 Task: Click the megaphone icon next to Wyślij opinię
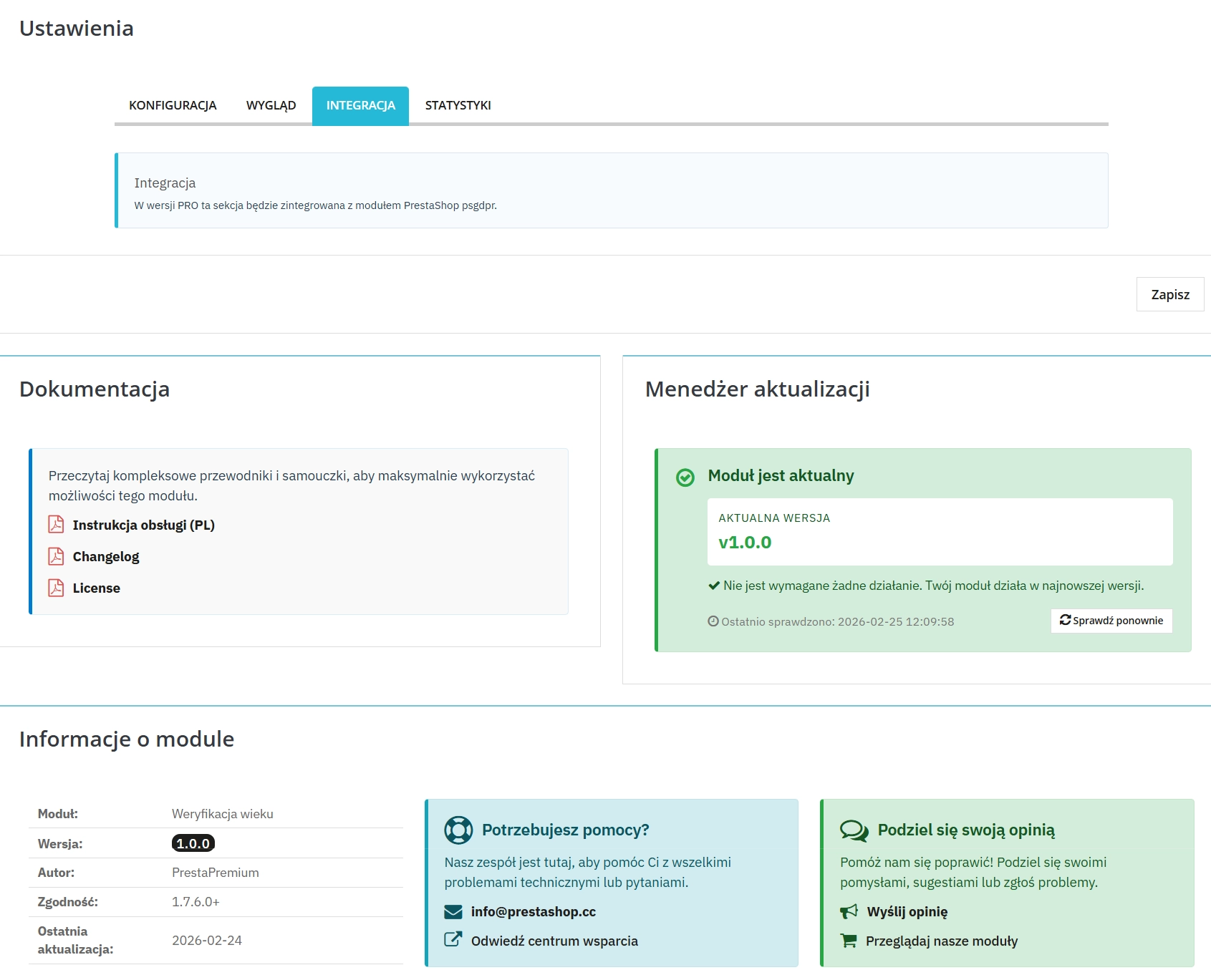[x=849, y=912]
